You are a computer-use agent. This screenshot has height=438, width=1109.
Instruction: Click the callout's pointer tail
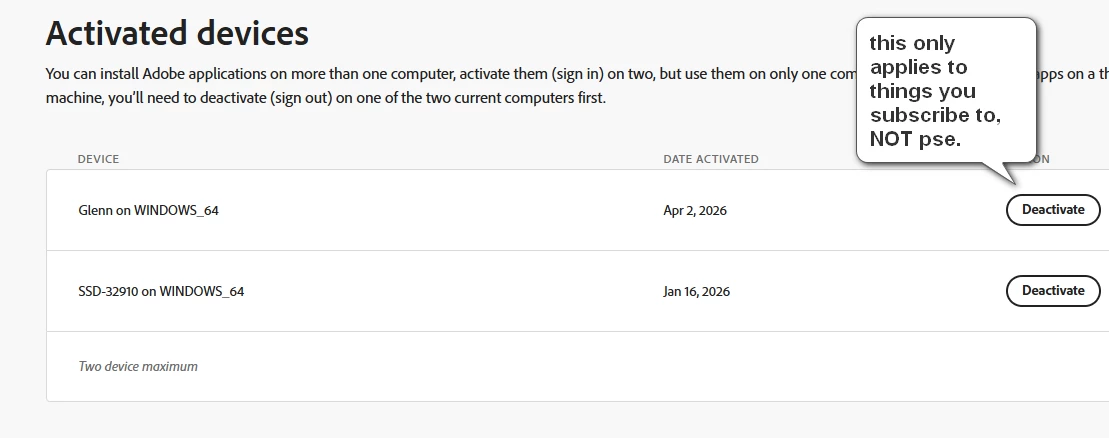point(1003,172)
